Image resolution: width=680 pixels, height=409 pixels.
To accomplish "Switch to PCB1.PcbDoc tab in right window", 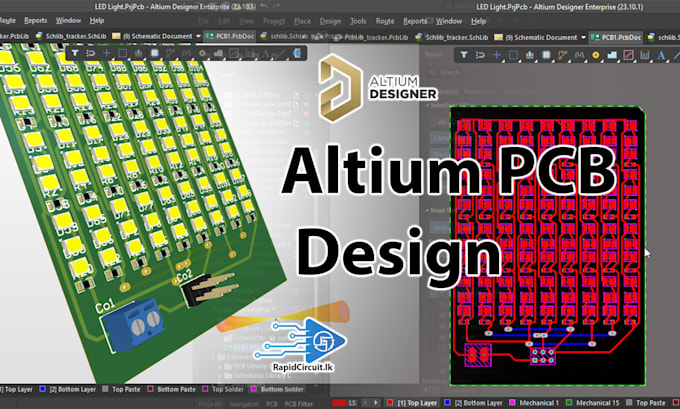I will pyautogui.click(x=616, y=37).
